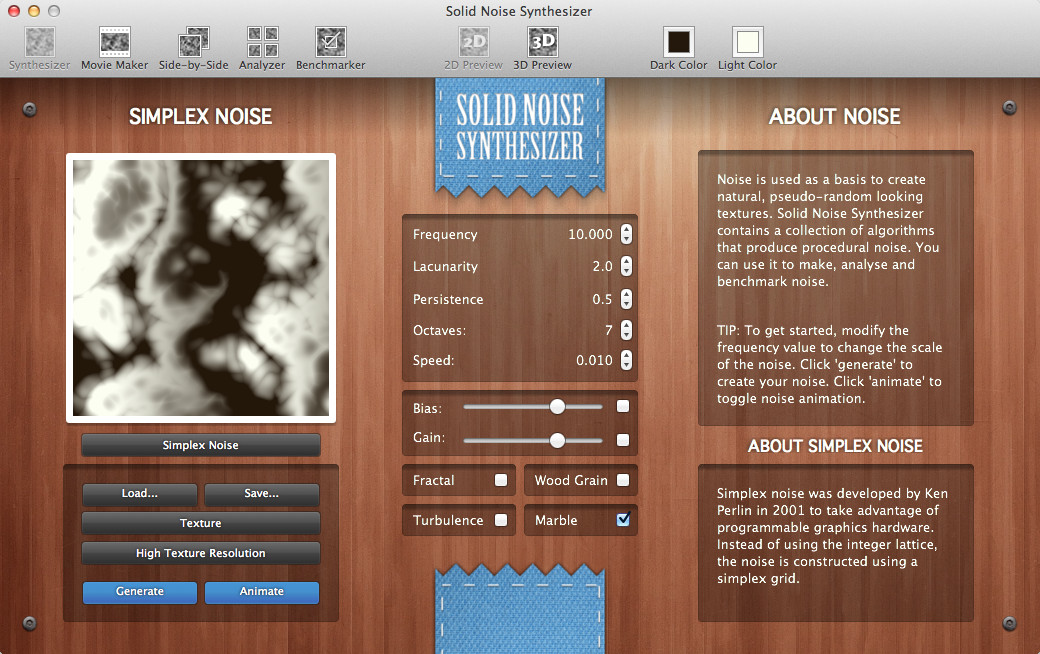Click the Persistence stepper arrows

(x=626, y=298)
